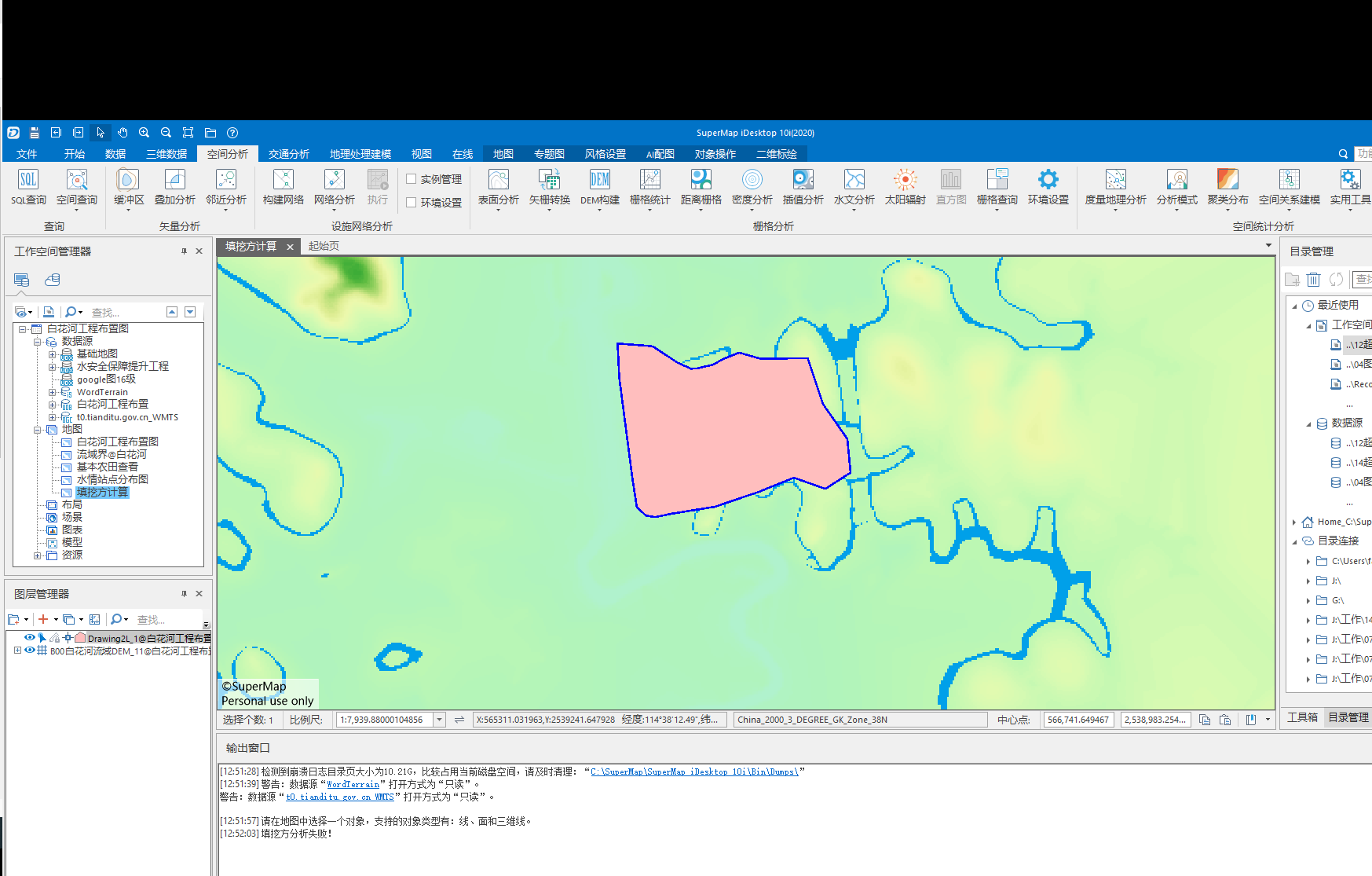Select the 基本农田查看 map item

(x=108, y=467)
